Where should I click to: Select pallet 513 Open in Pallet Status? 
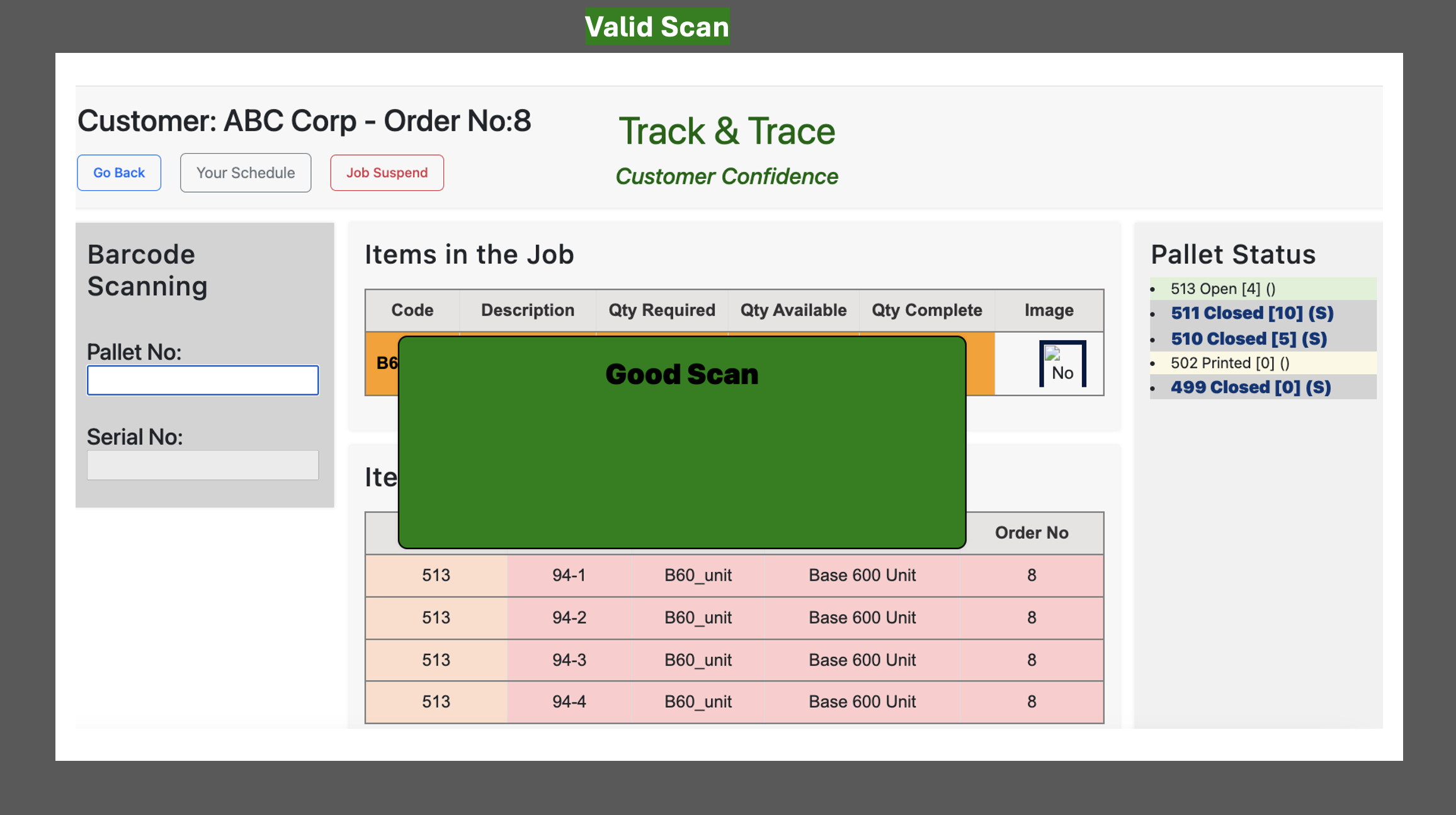pos(1222,288)
